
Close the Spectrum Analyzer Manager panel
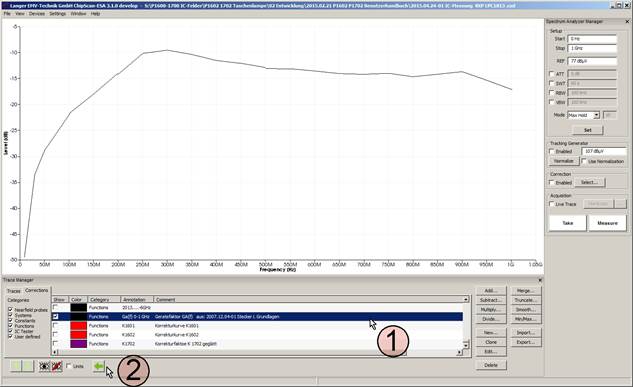[627, 21]
